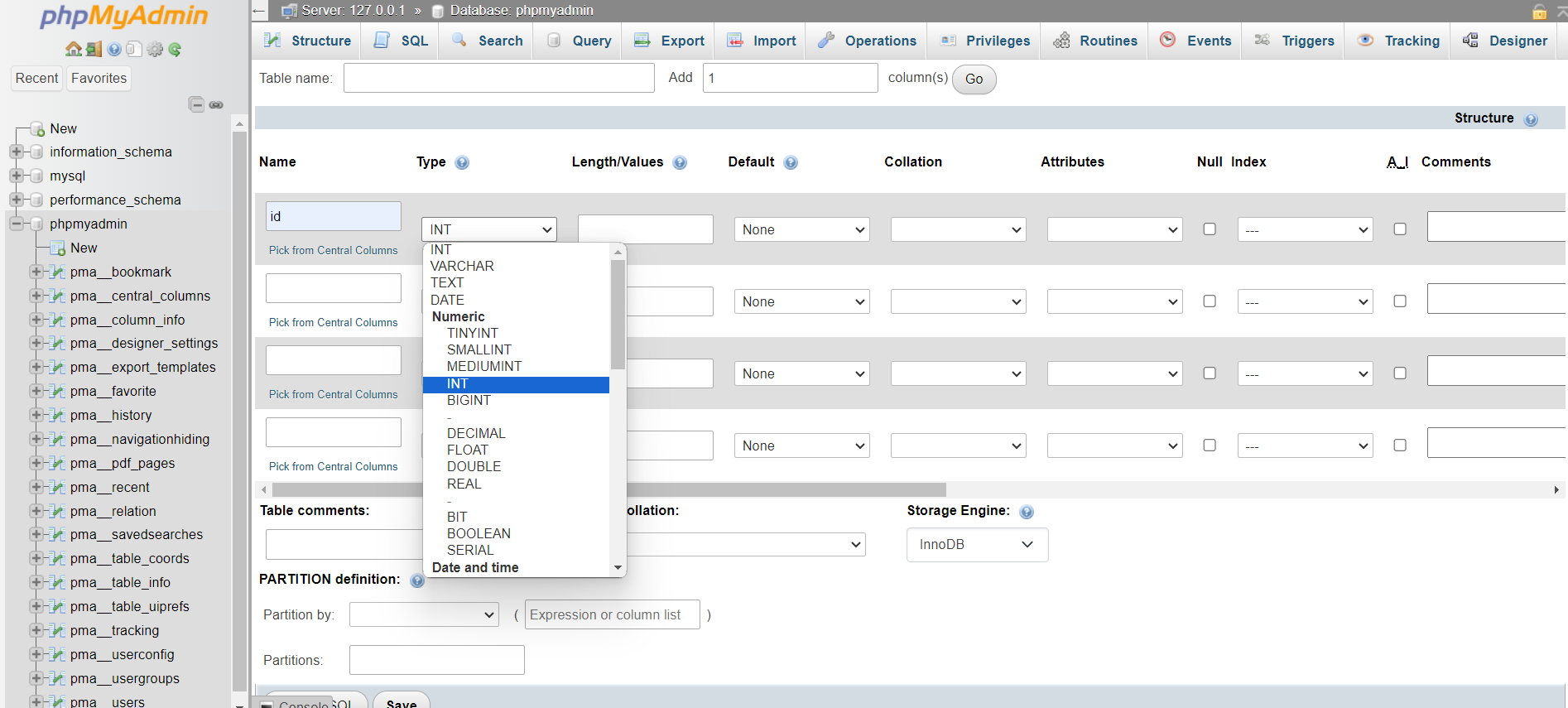Click the Table name input field
This screenshot has width=1568, height=708.
point(499,78)
